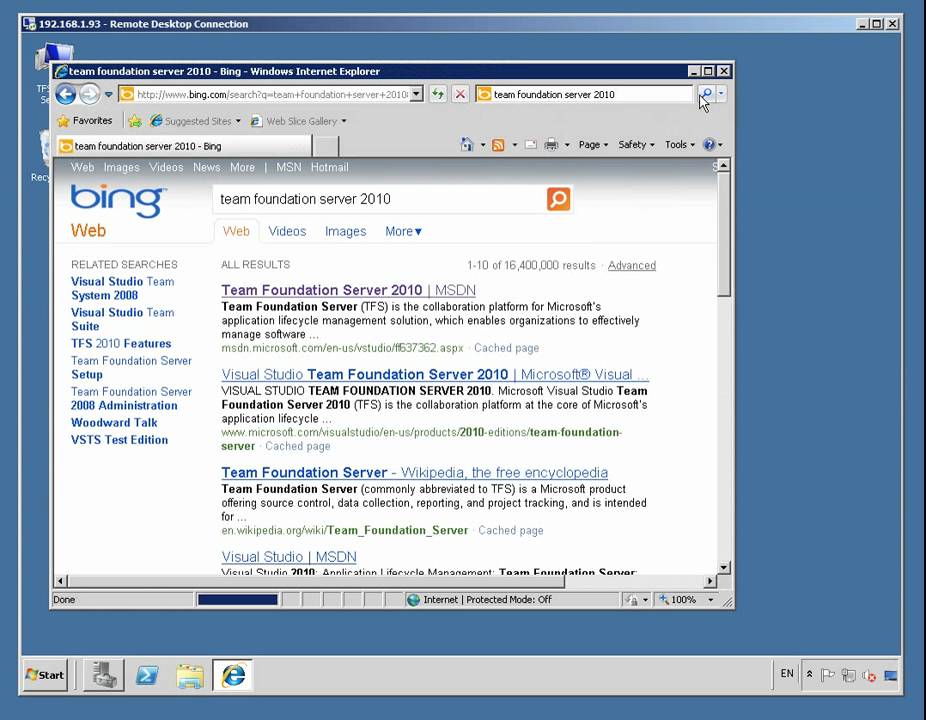Click the Action Center flag tray icon

pos(827,675)
